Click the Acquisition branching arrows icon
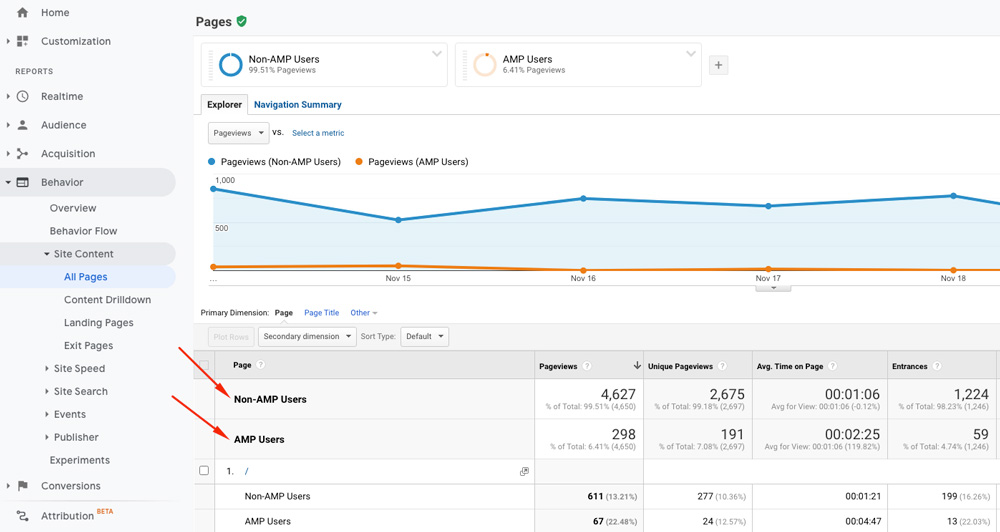 [22, 154]
